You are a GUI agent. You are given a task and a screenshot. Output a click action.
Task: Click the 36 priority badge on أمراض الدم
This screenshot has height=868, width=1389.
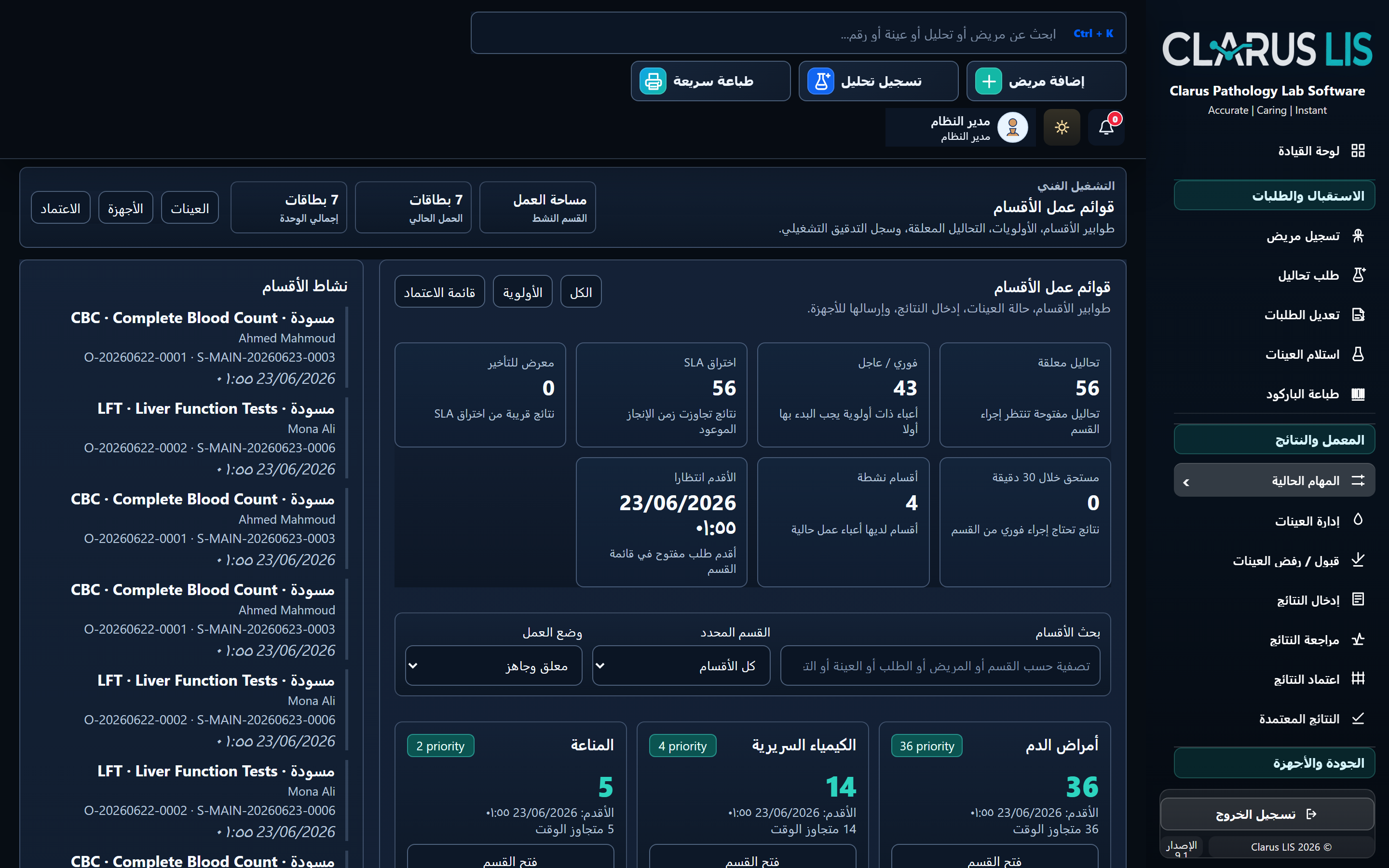point(927,746)
